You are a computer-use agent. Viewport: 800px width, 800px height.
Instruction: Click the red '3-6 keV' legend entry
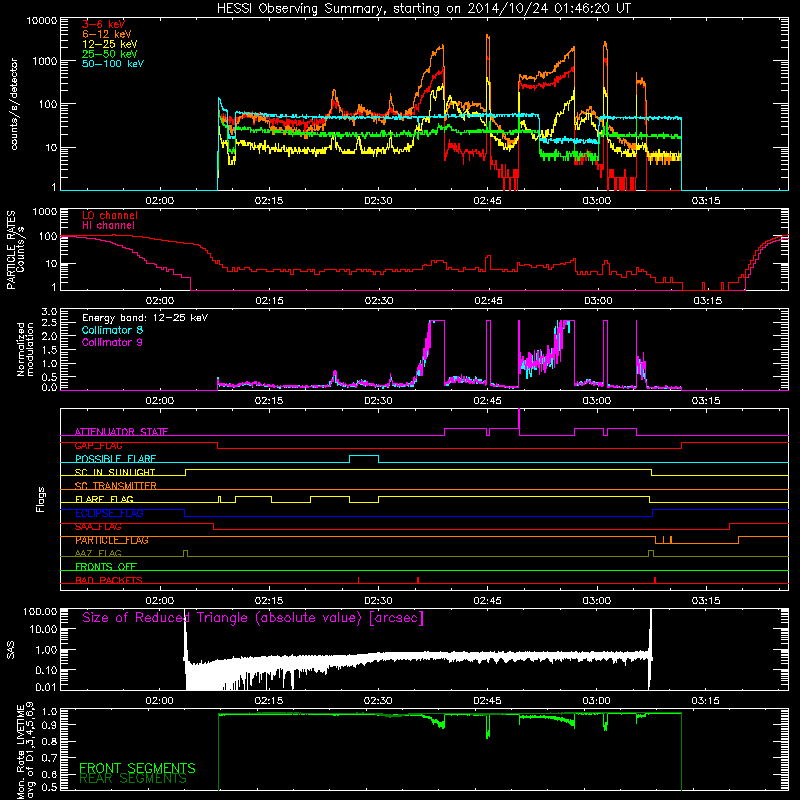click(x=103, y=24)
